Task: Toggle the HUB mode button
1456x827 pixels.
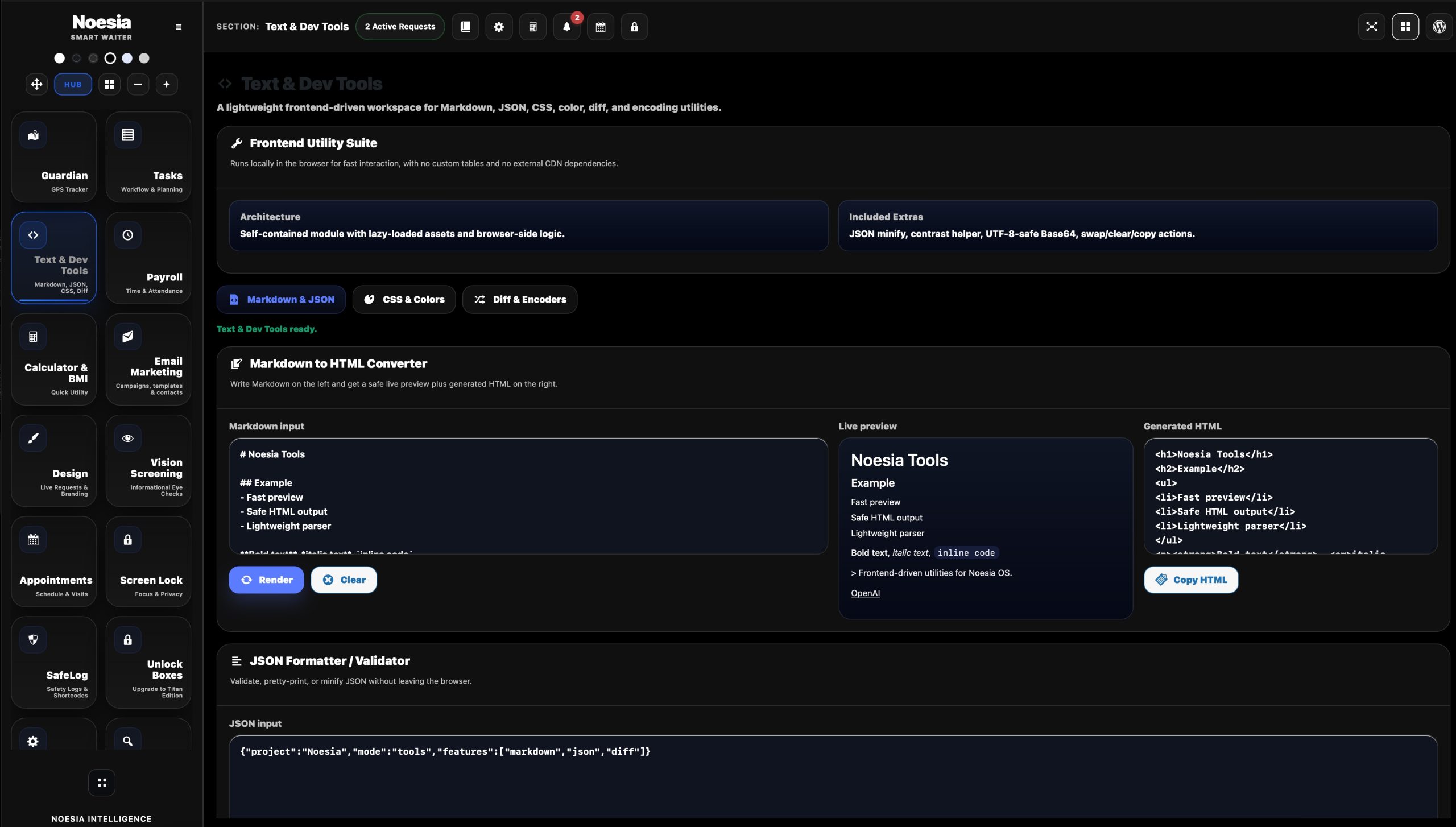Action: click(73, 84)
